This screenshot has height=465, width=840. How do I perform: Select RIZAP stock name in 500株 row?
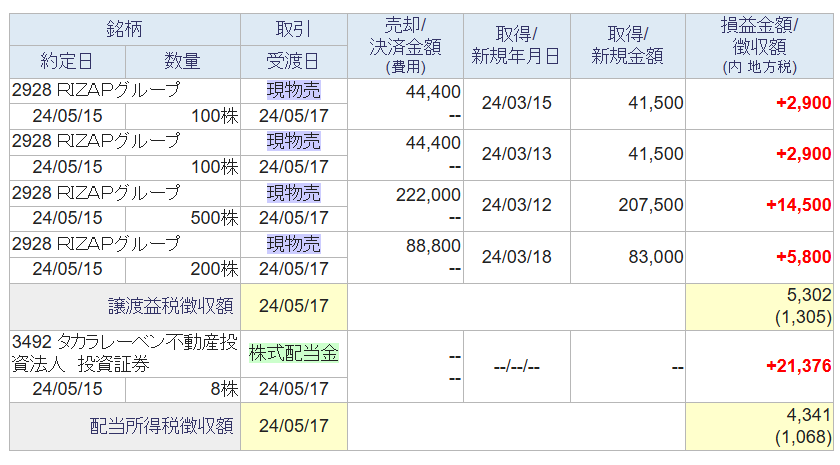[96, 192]
